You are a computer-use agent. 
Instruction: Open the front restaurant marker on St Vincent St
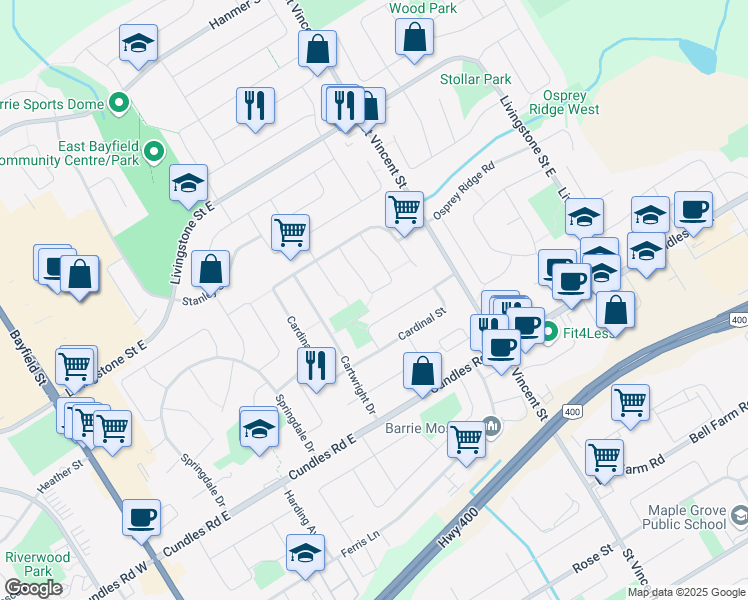pos(345,106)
